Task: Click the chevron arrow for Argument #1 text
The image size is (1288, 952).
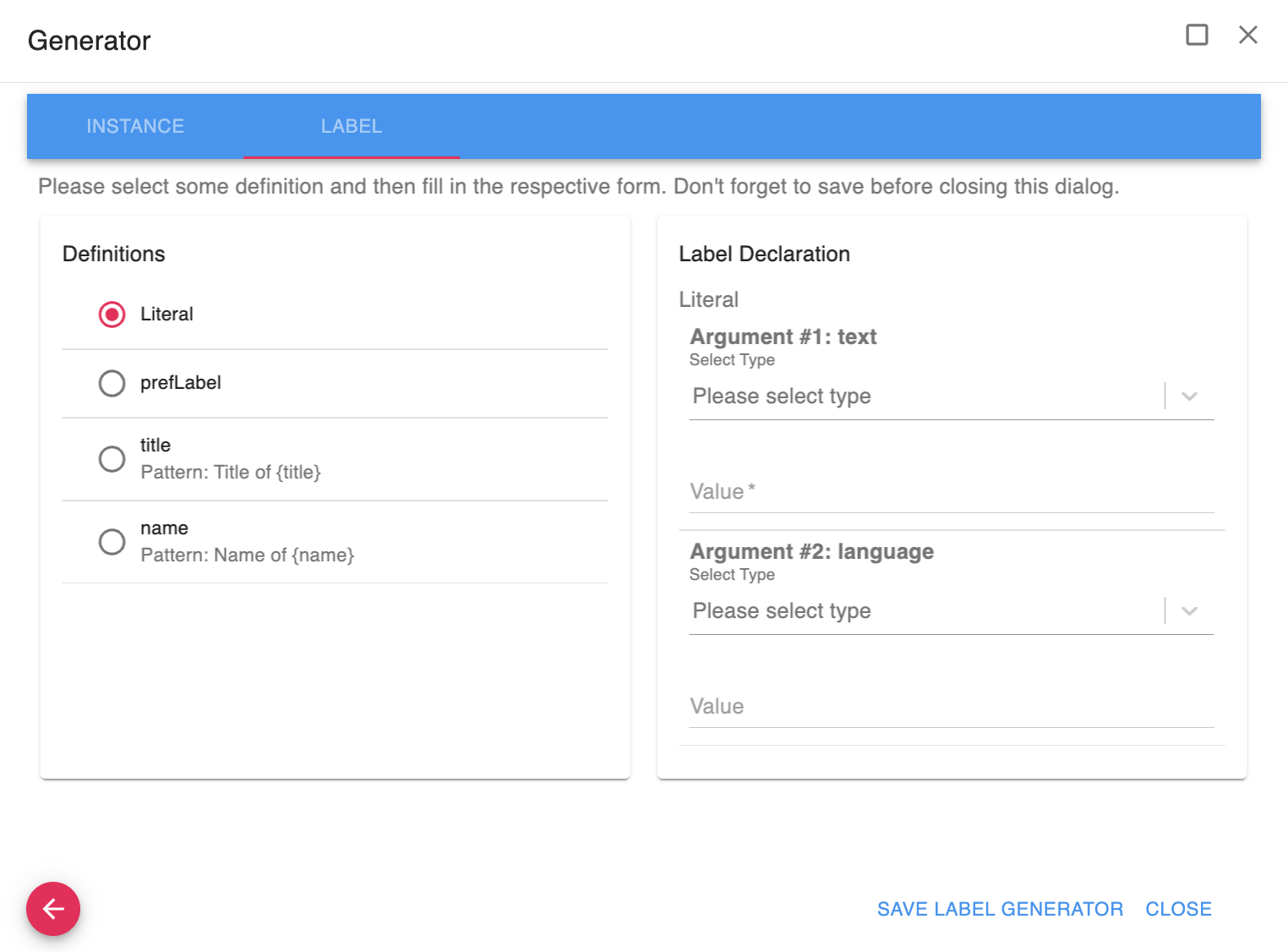Action: 1189,397
